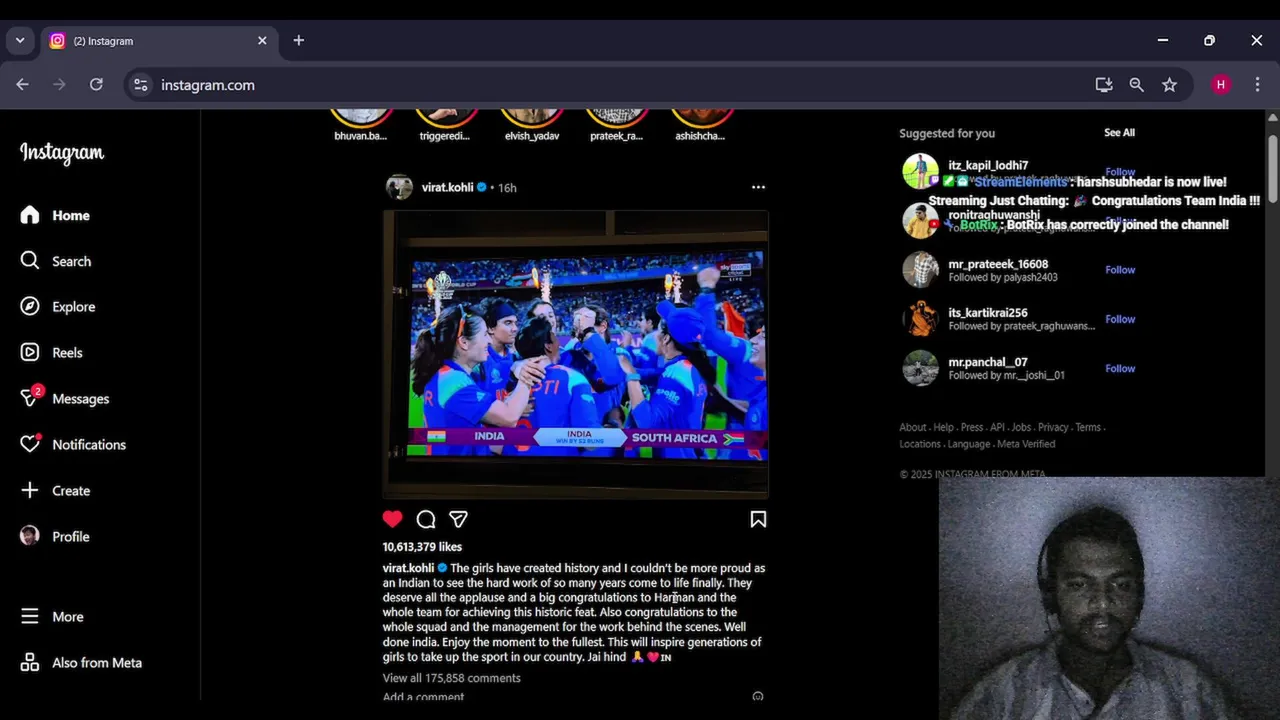Unlike the post with red heart
1280x720 pixels.
[392, 519]
